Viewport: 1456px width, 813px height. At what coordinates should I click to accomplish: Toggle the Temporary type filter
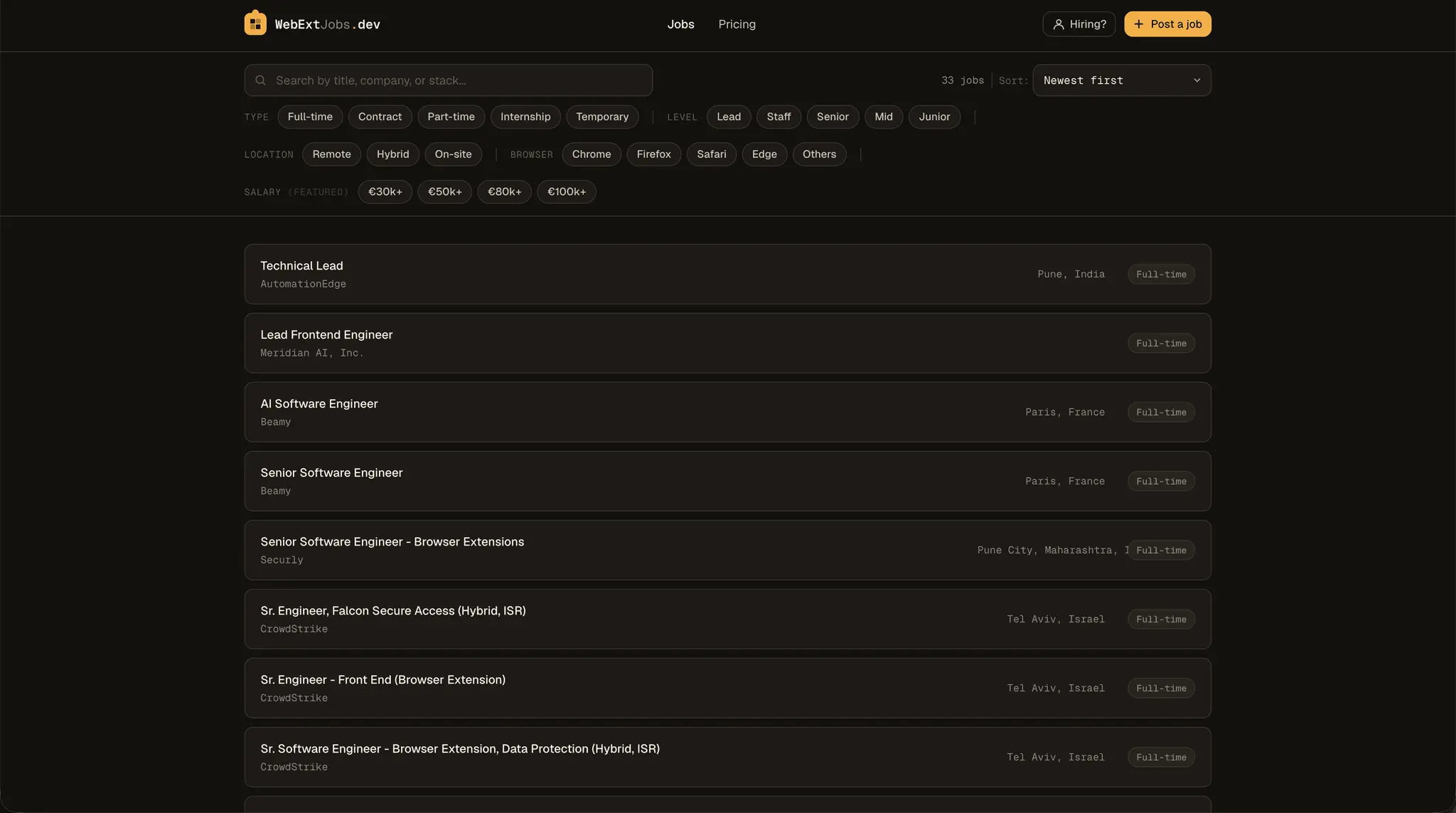click(x=602, y=117)
